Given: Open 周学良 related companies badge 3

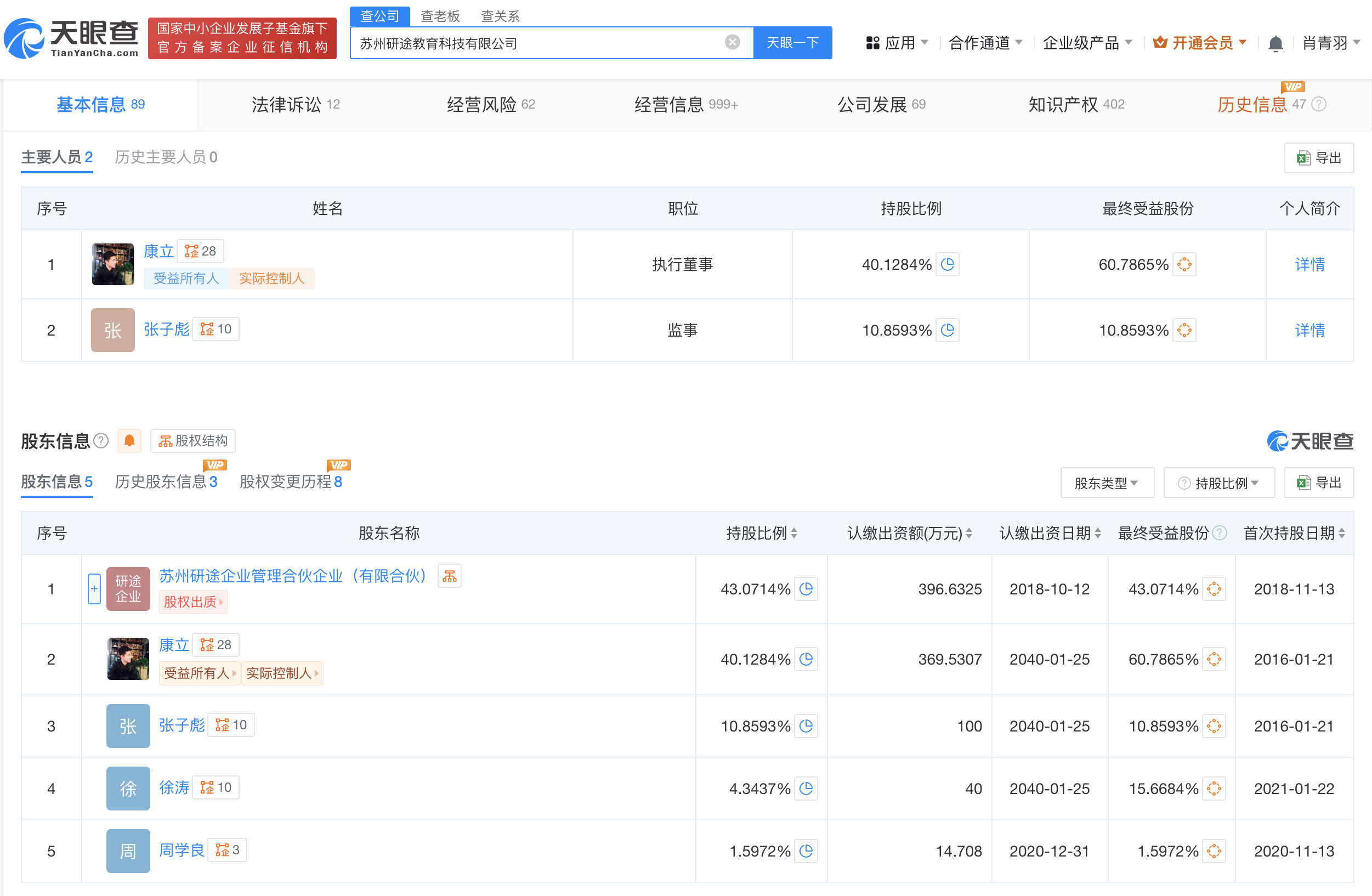Looking at the screenshot, I should tap(227, 850).
